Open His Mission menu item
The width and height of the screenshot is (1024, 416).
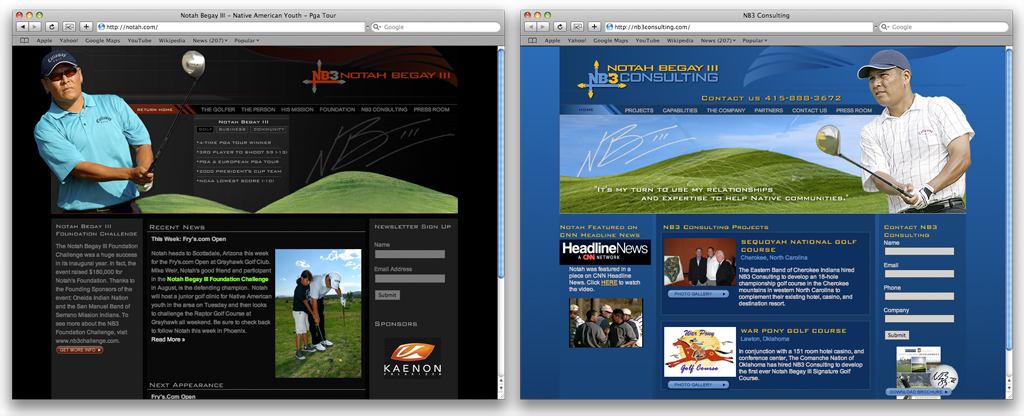coord(297,110)
